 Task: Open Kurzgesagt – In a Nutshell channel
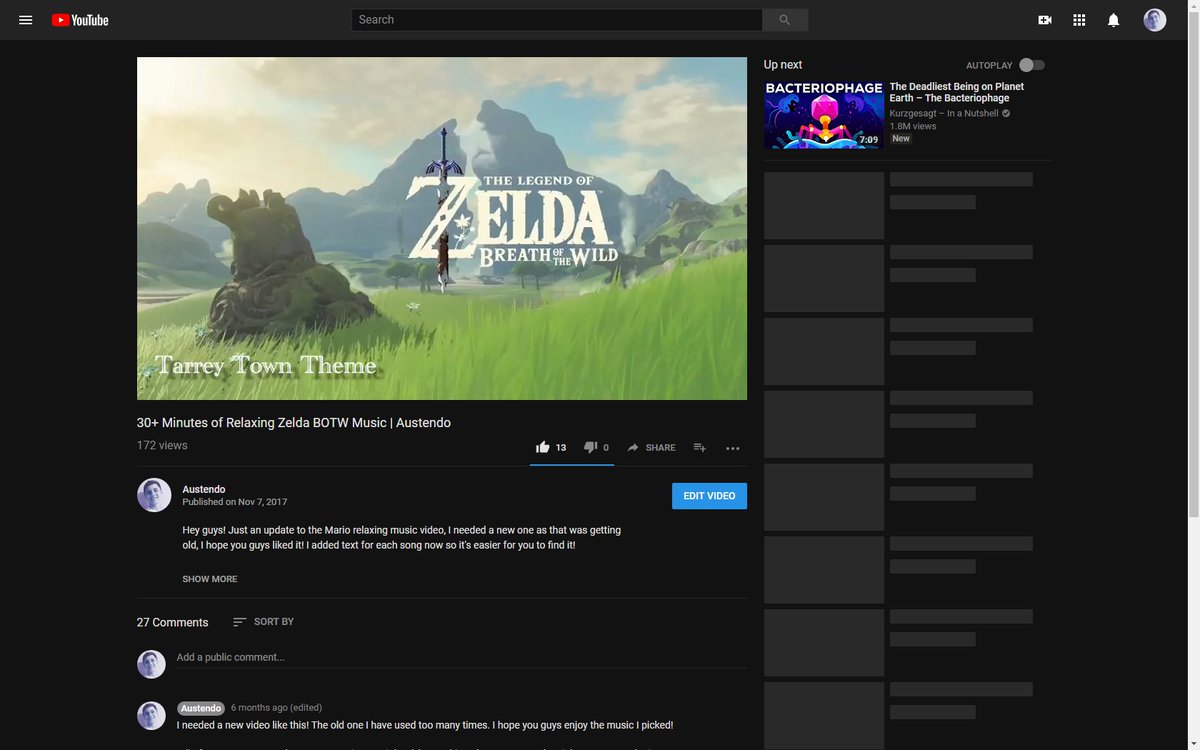pos(944,113)
